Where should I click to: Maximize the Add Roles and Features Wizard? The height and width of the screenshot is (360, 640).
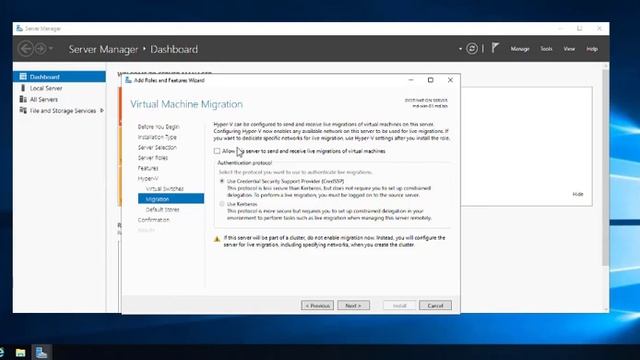tap(430, 80)
